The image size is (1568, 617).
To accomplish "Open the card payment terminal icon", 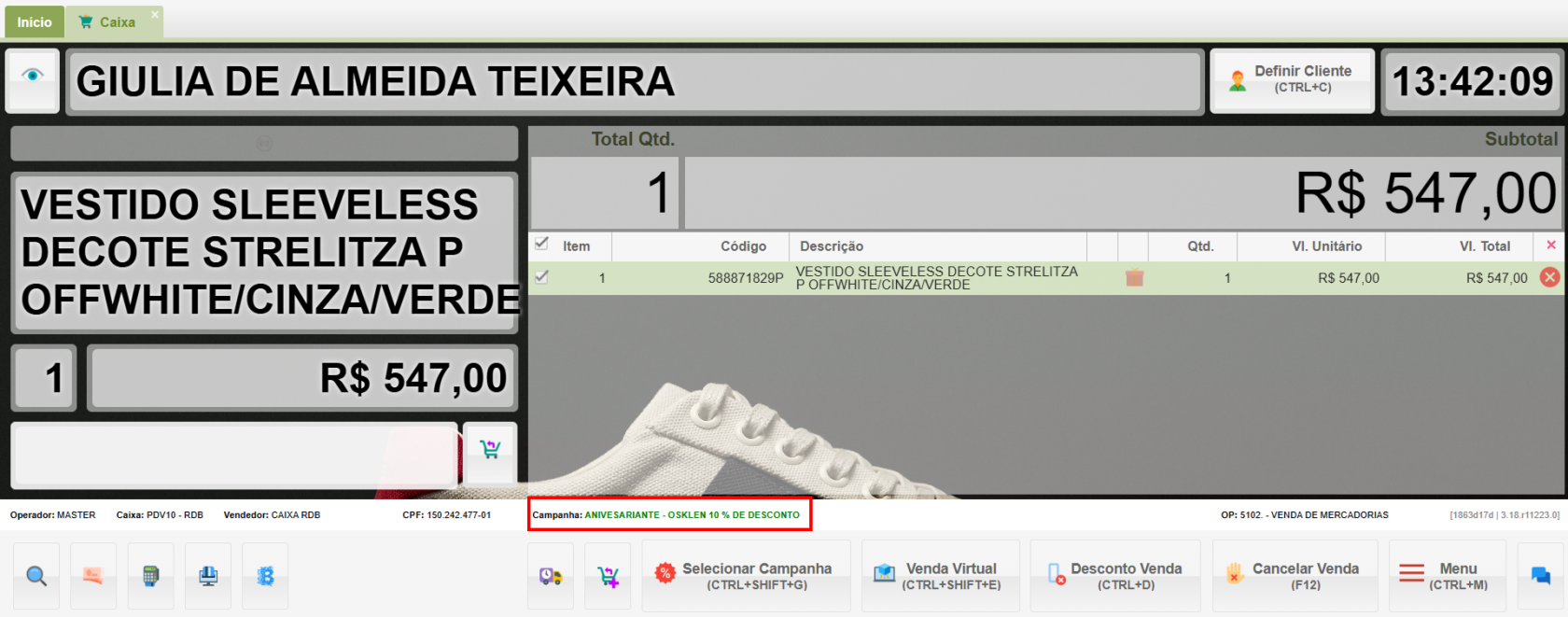I will coord(150,576).
